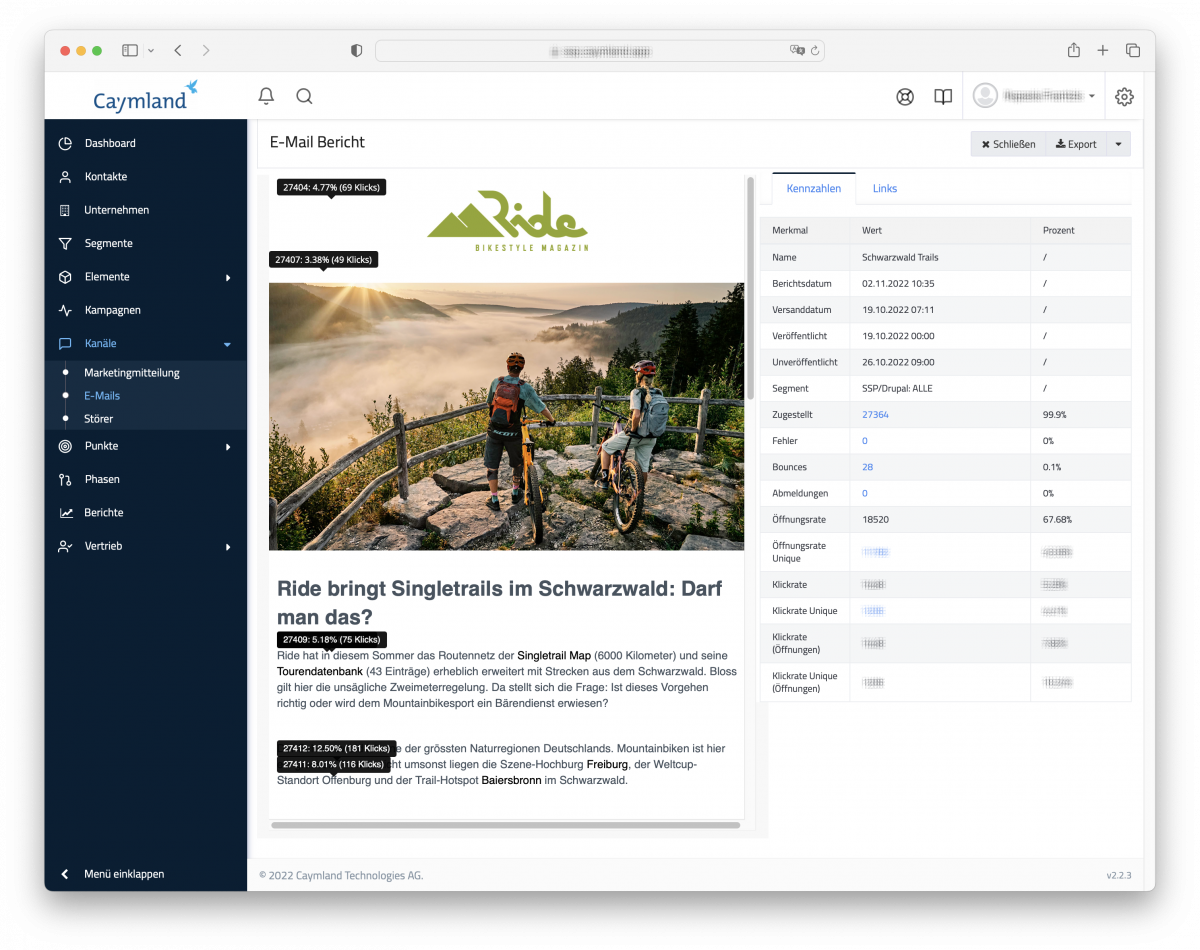Open the documentation book icon
The width and height of the screenshot is (1200, 950).
pos(943,97)
